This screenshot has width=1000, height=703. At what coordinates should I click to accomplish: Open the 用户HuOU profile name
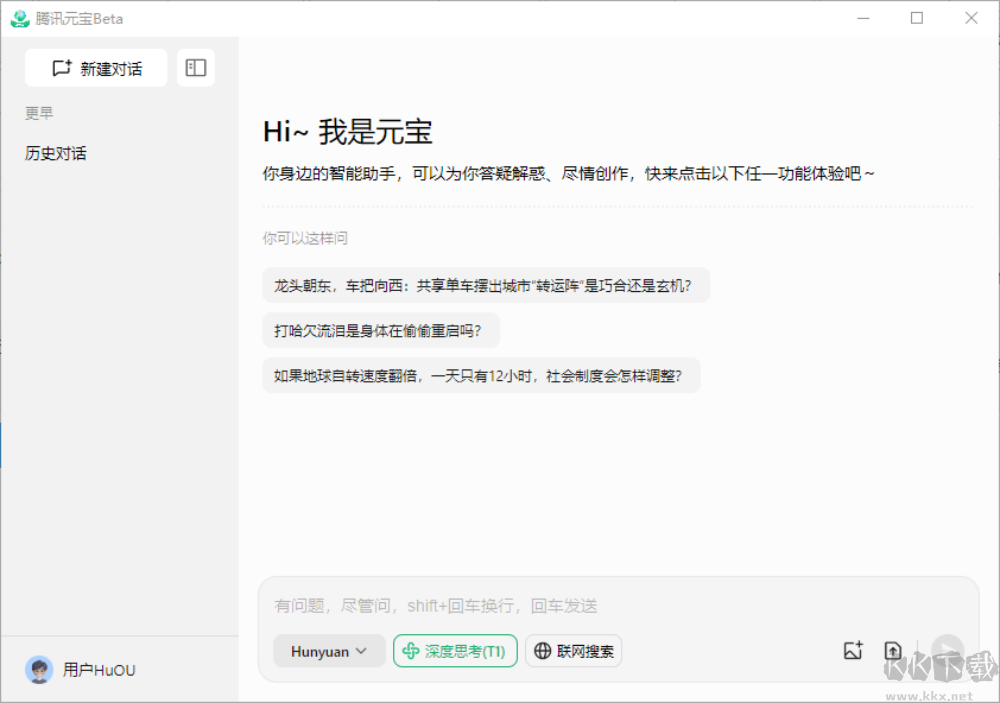tap(99, 670)
